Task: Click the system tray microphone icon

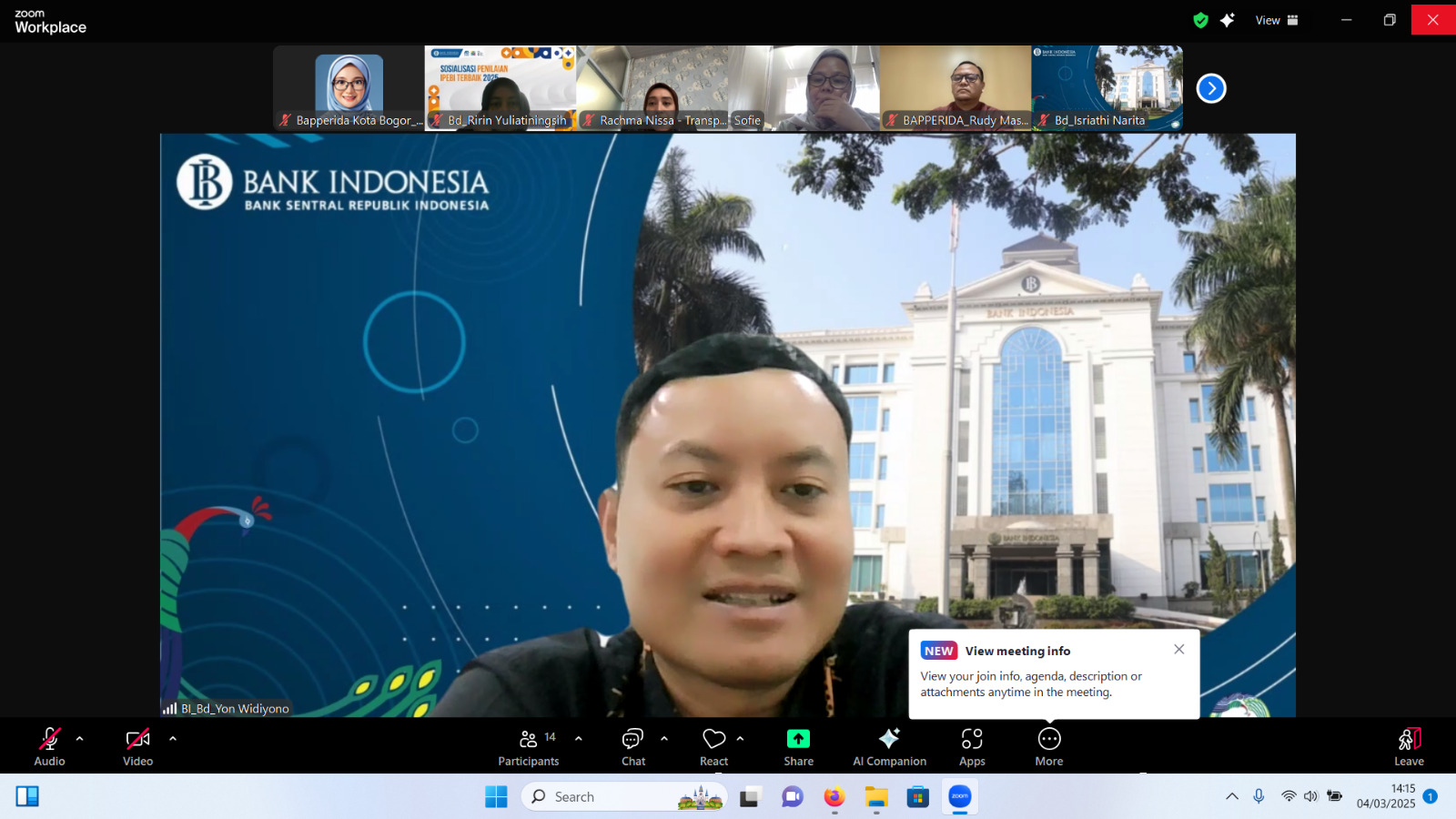Action: coord(1259,796)
